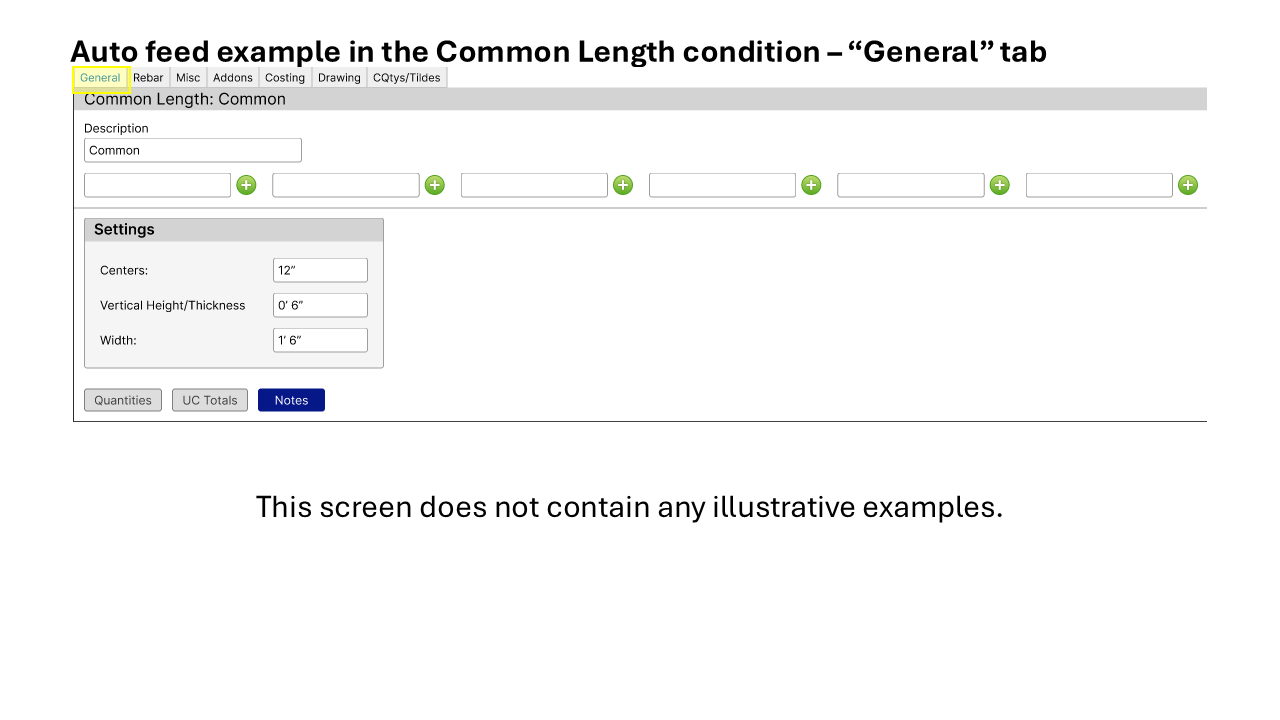Click the fourth green plus icon
This screenshot has width=1280, height=720.
(811, 185)
